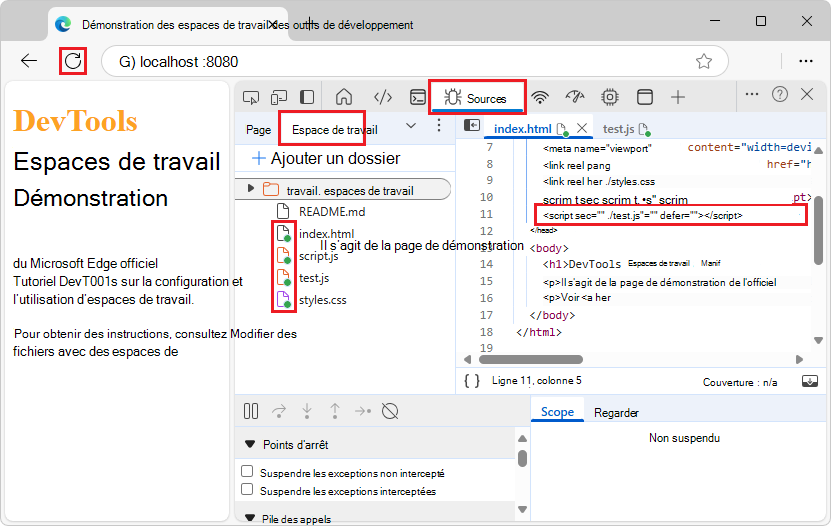Add this page to favorites star
The image size is (831, 526).
(x=704, y=61)
